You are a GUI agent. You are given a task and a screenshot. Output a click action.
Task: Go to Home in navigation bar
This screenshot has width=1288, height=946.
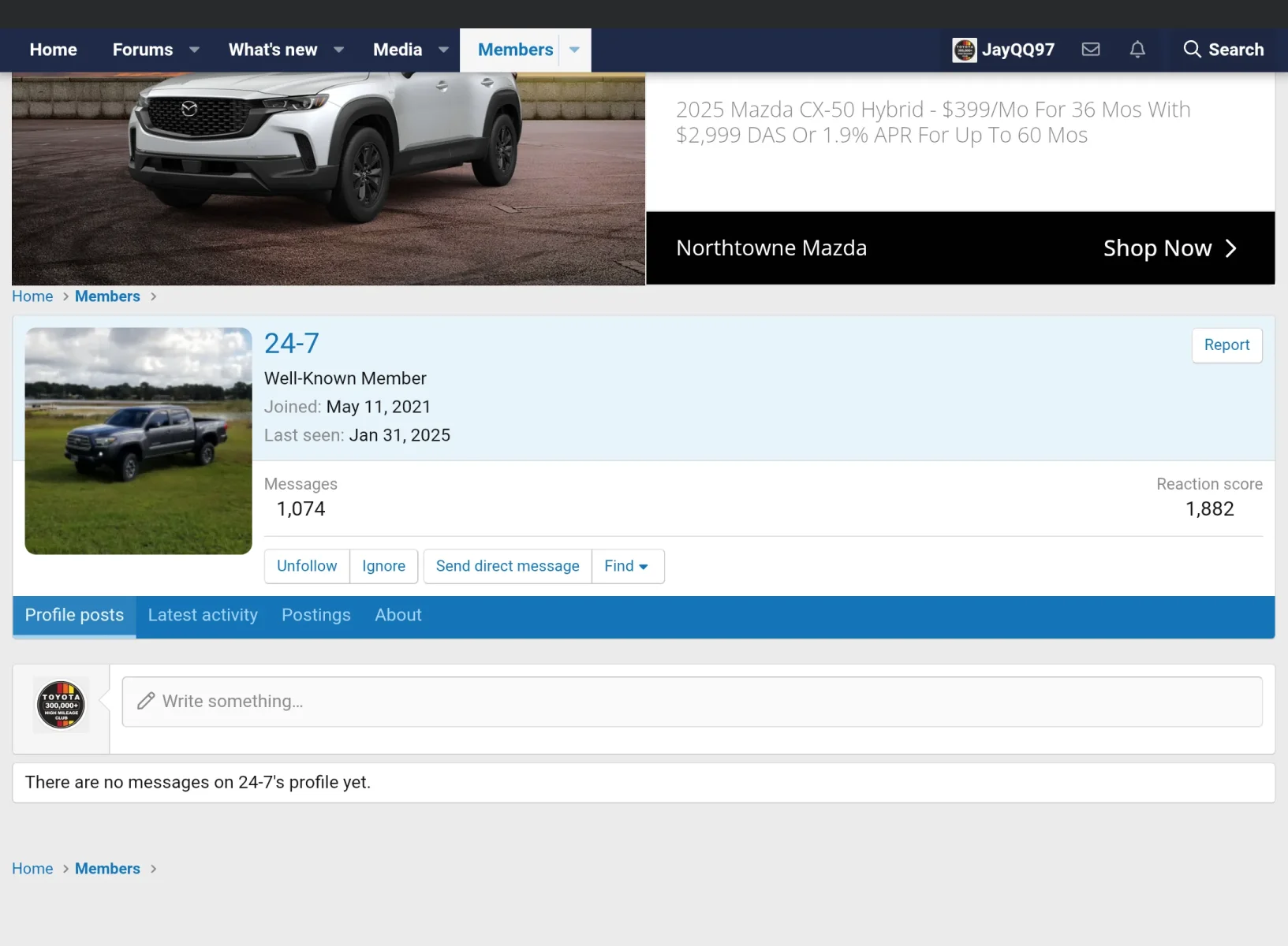click(53, 50)
